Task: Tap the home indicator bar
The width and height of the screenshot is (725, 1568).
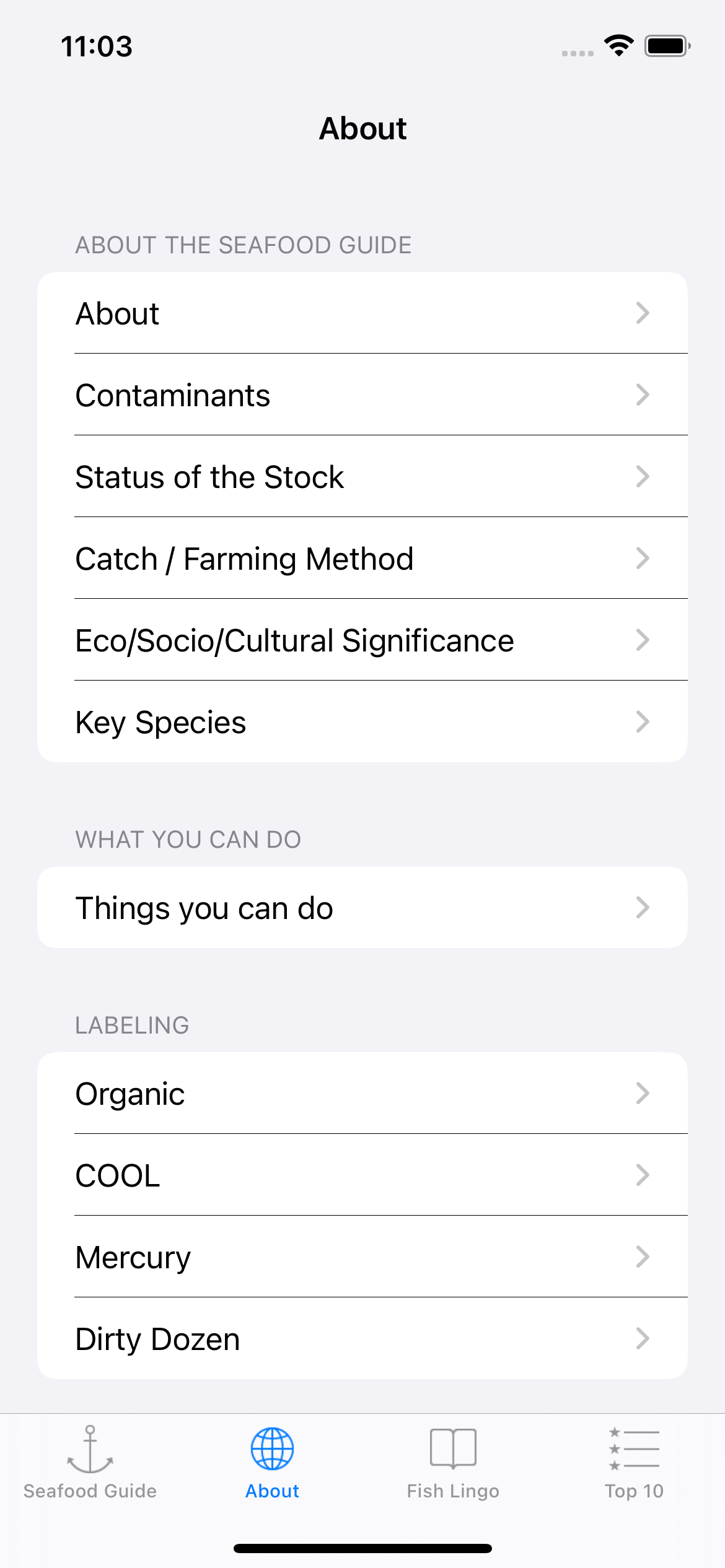Action: [x=362, y=1548]
